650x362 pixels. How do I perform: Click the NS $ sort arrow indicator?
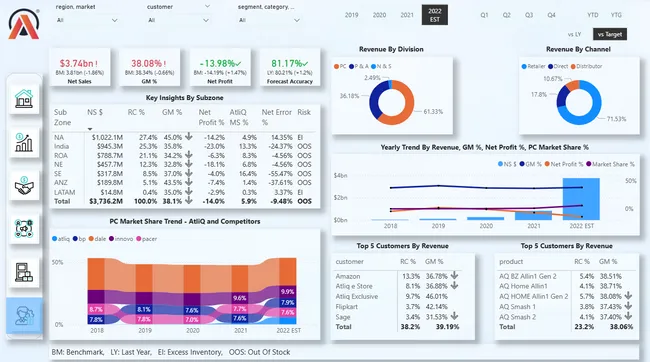click(90, 129)
